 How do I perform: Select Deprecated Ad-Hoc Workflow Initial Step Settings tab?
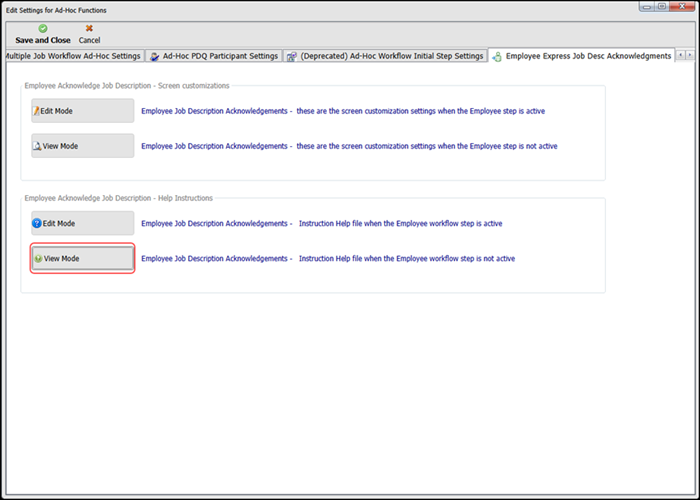386,56
